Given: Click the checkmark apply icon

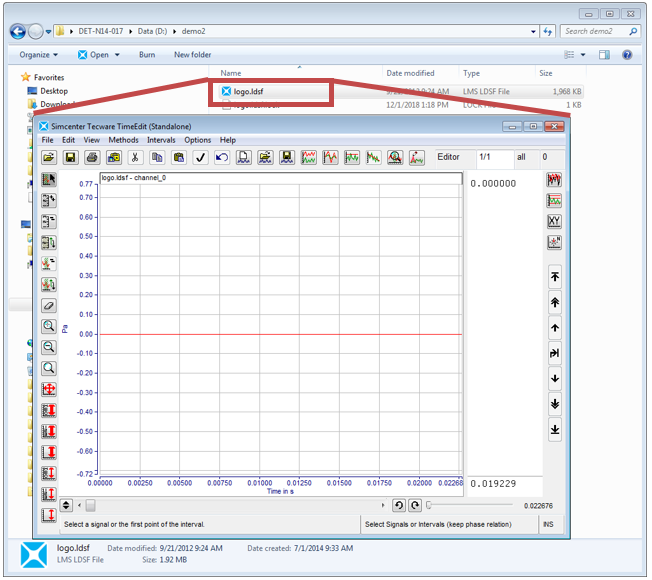Looking at the screenshot, I should pos(200,158).
